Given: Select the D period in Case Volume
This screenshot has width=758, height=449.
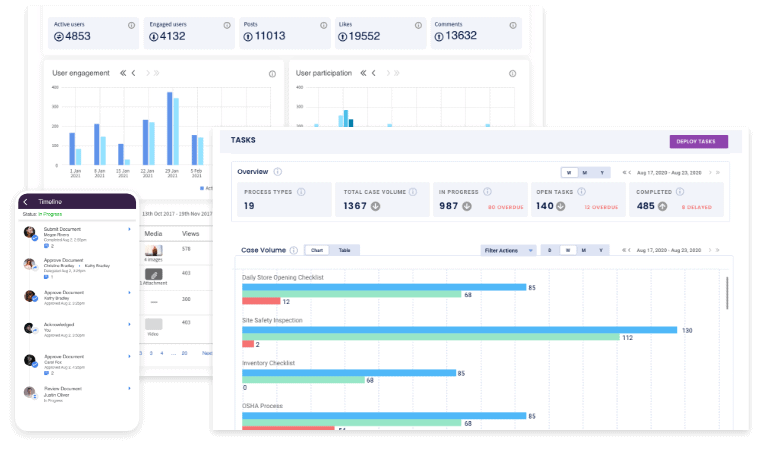Looking at the screenshot, I should click(x=550, y=250).
